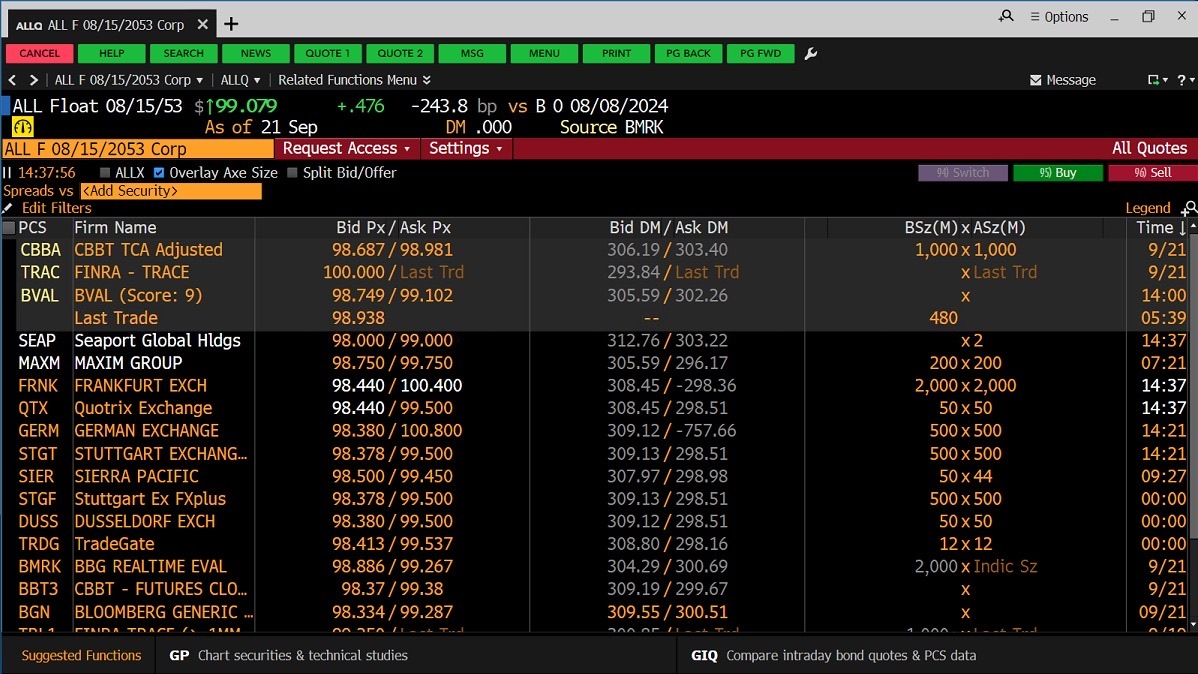Click the HELP button
The height and width of the screenshot is (674, 1198).
pyautogui.click(x=112, y=53)
